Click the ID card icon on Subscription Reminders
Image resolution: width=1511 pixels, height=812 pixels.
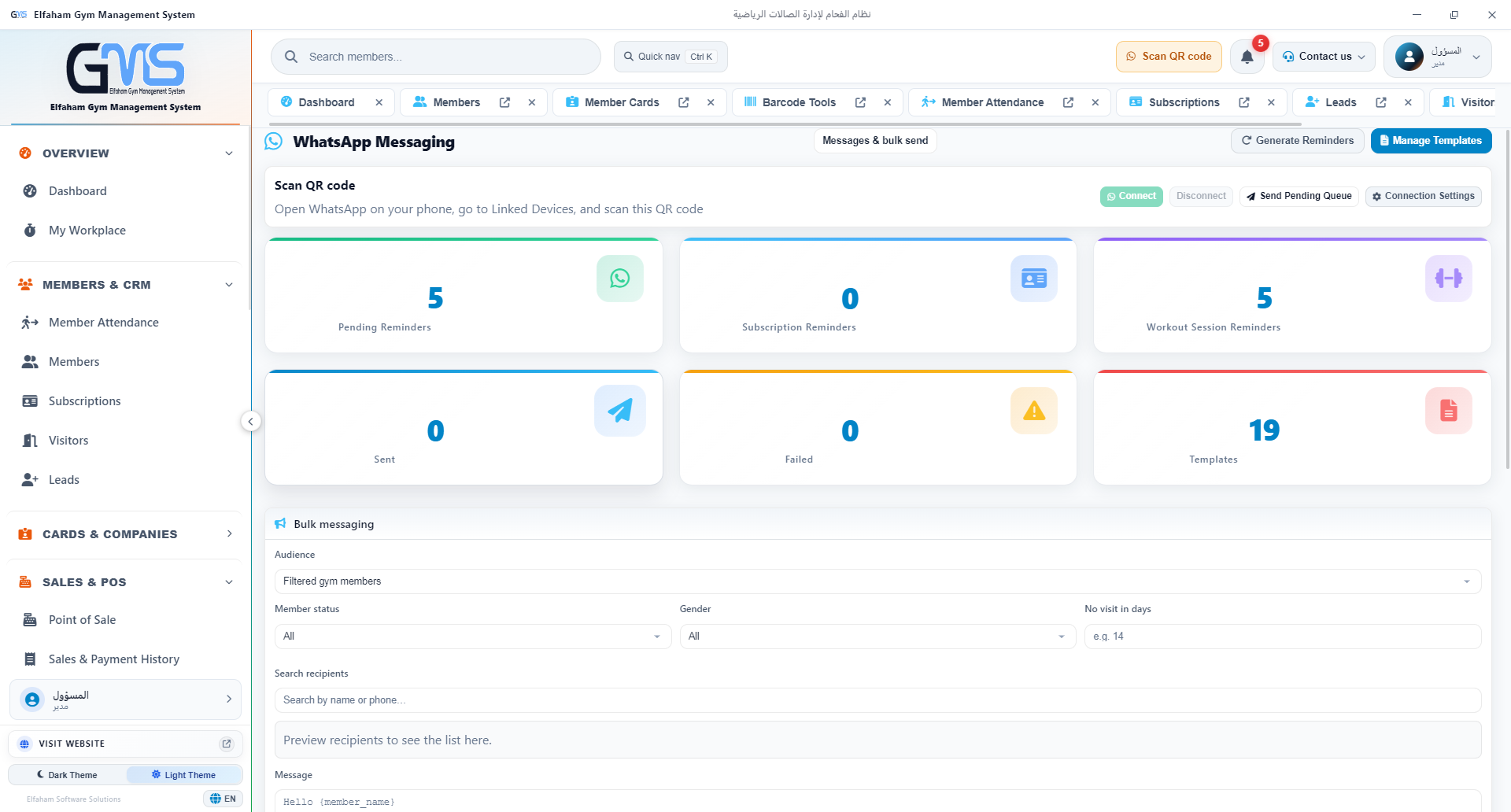coord(1034,278)
